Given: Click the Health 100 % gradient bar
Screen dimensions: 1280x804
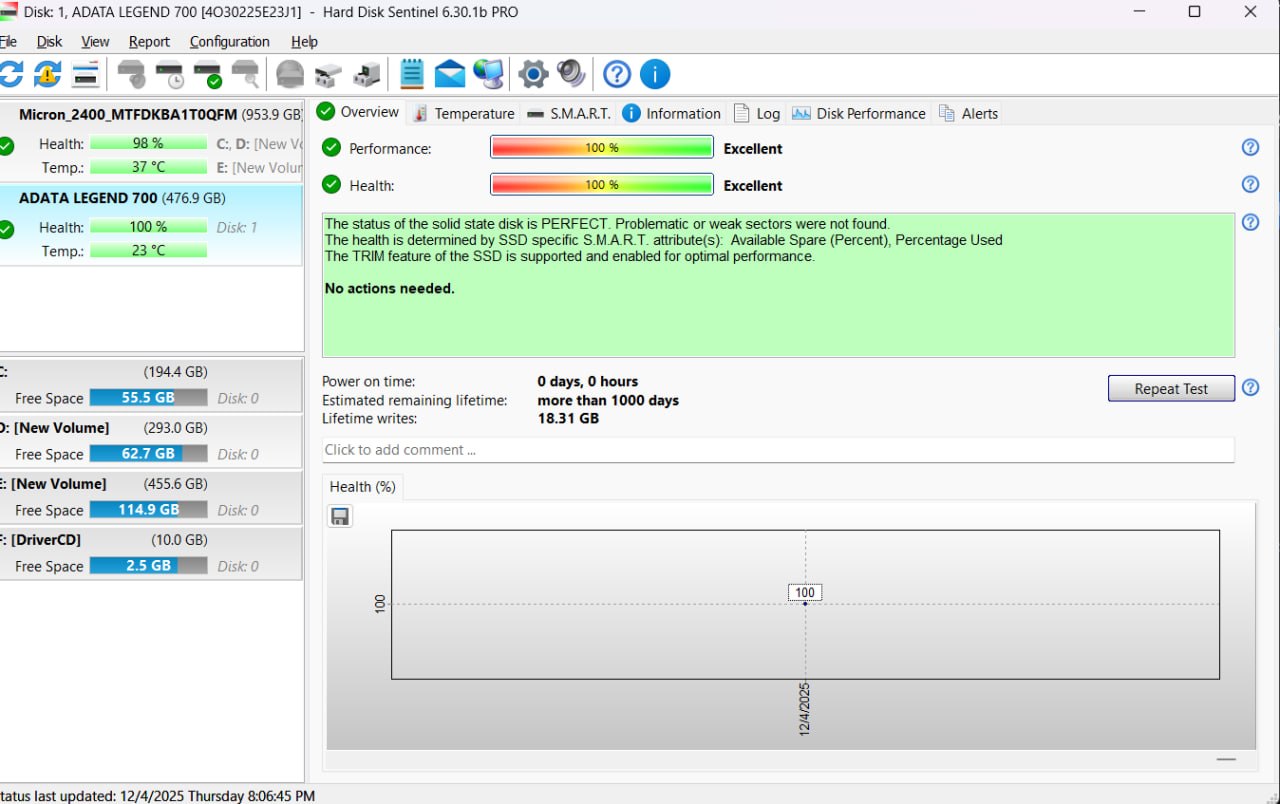Looking at the screenshot, I should click(601, 185).
